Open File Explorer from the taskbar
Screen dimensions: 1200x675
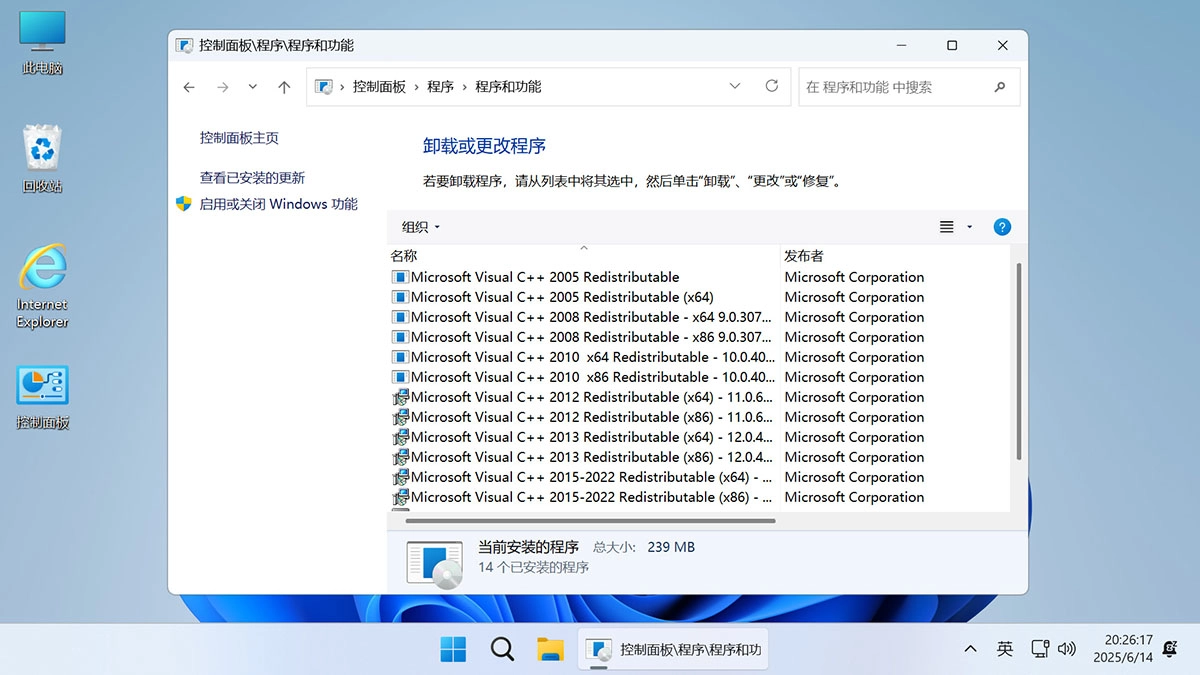[549, 649]
